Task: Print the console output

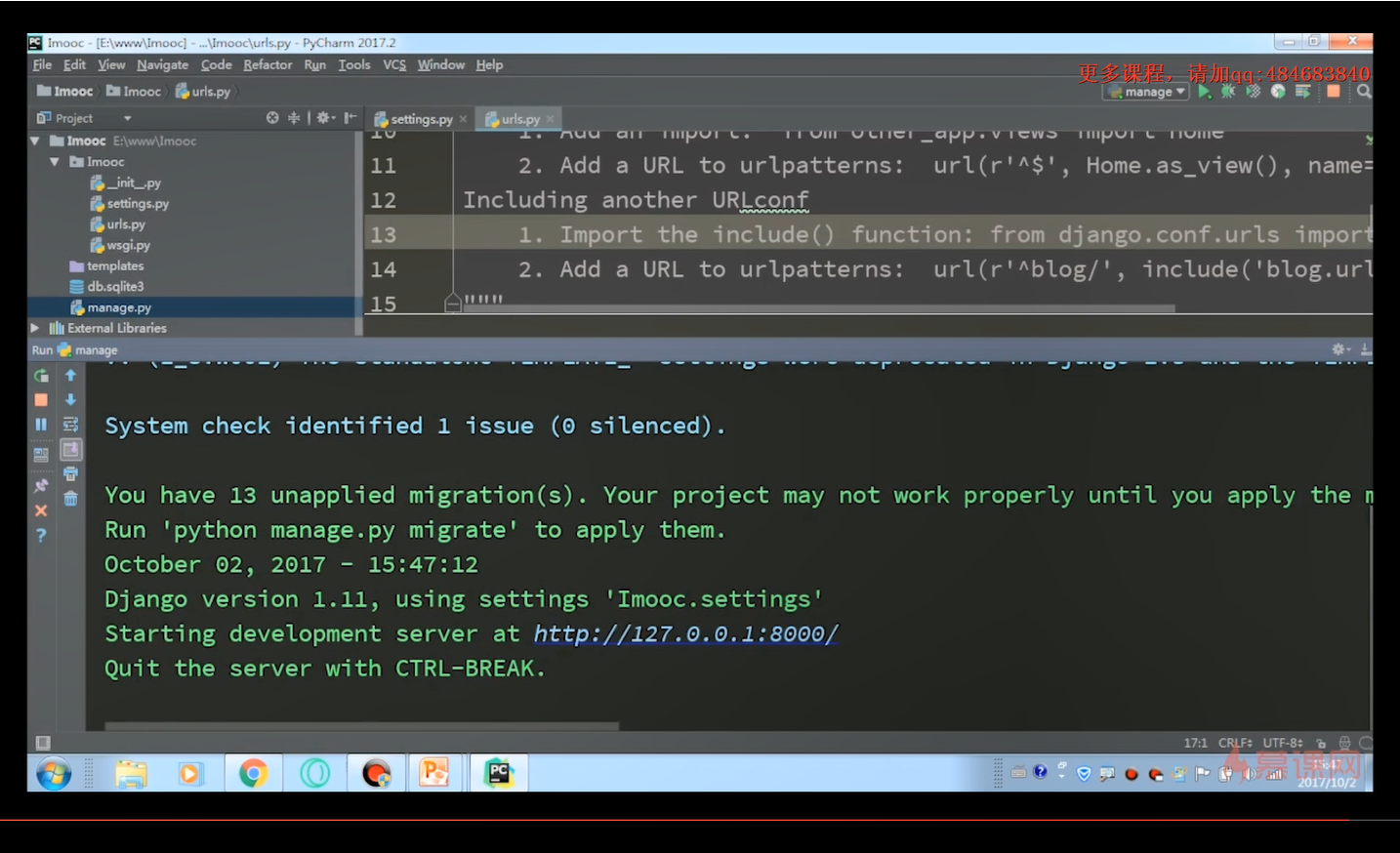Action: pyautogui.click(x=70, y=474)
